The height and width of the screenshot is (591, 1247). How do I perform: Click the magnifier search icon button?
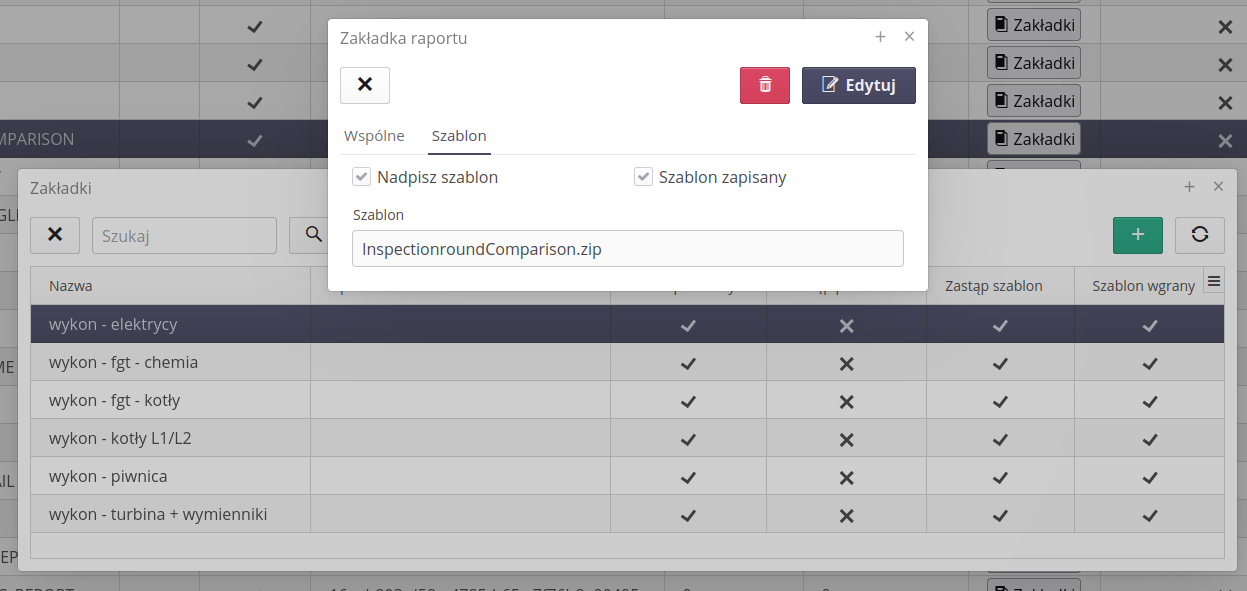[x=313, y=234]
